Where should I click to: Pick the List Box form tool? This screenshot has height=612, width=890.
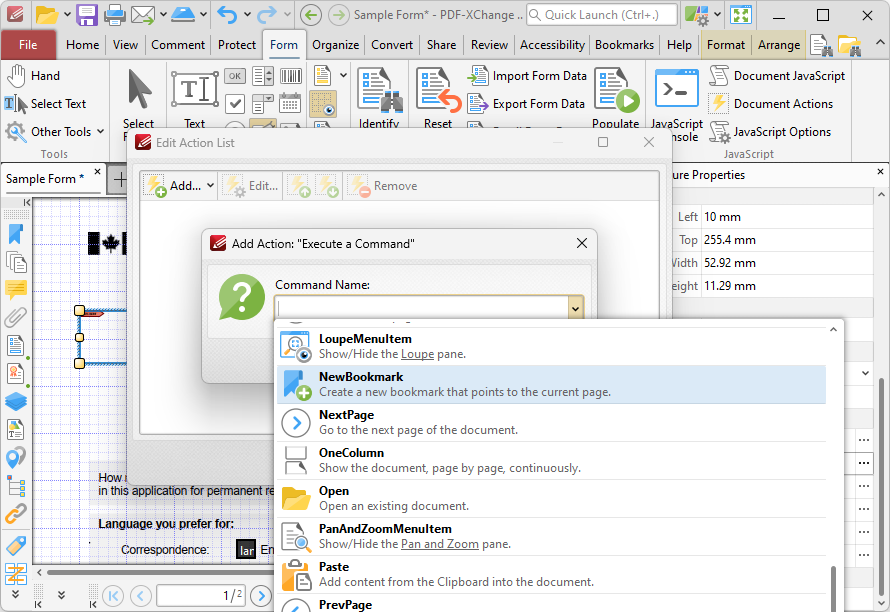coord(263,76)
